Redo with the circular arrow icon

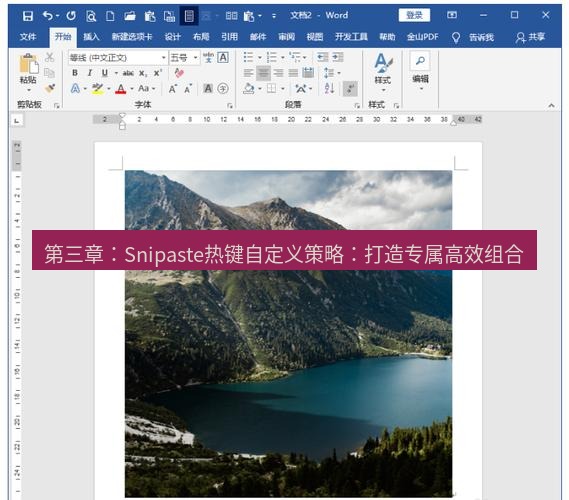pos(71,16)
